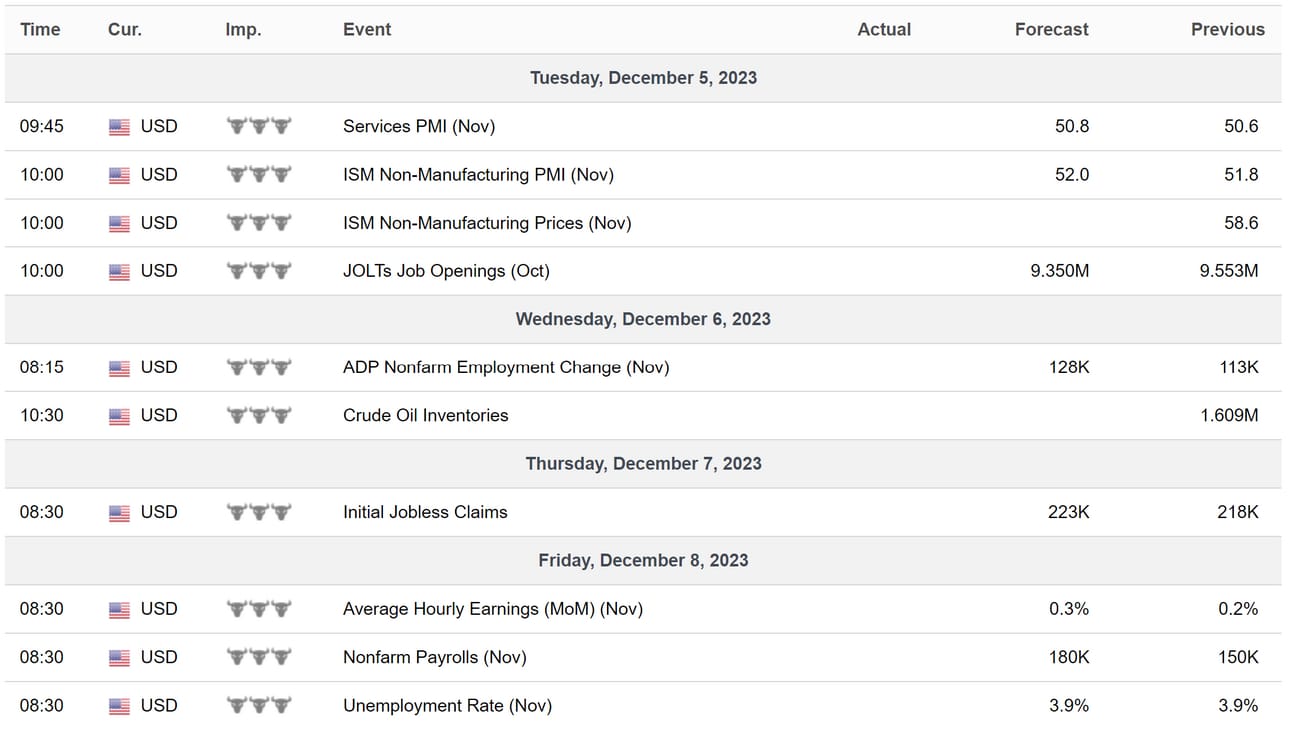
Task: Click bull importance icons for Unemployment Rate
Action: [x=259, y=706]
